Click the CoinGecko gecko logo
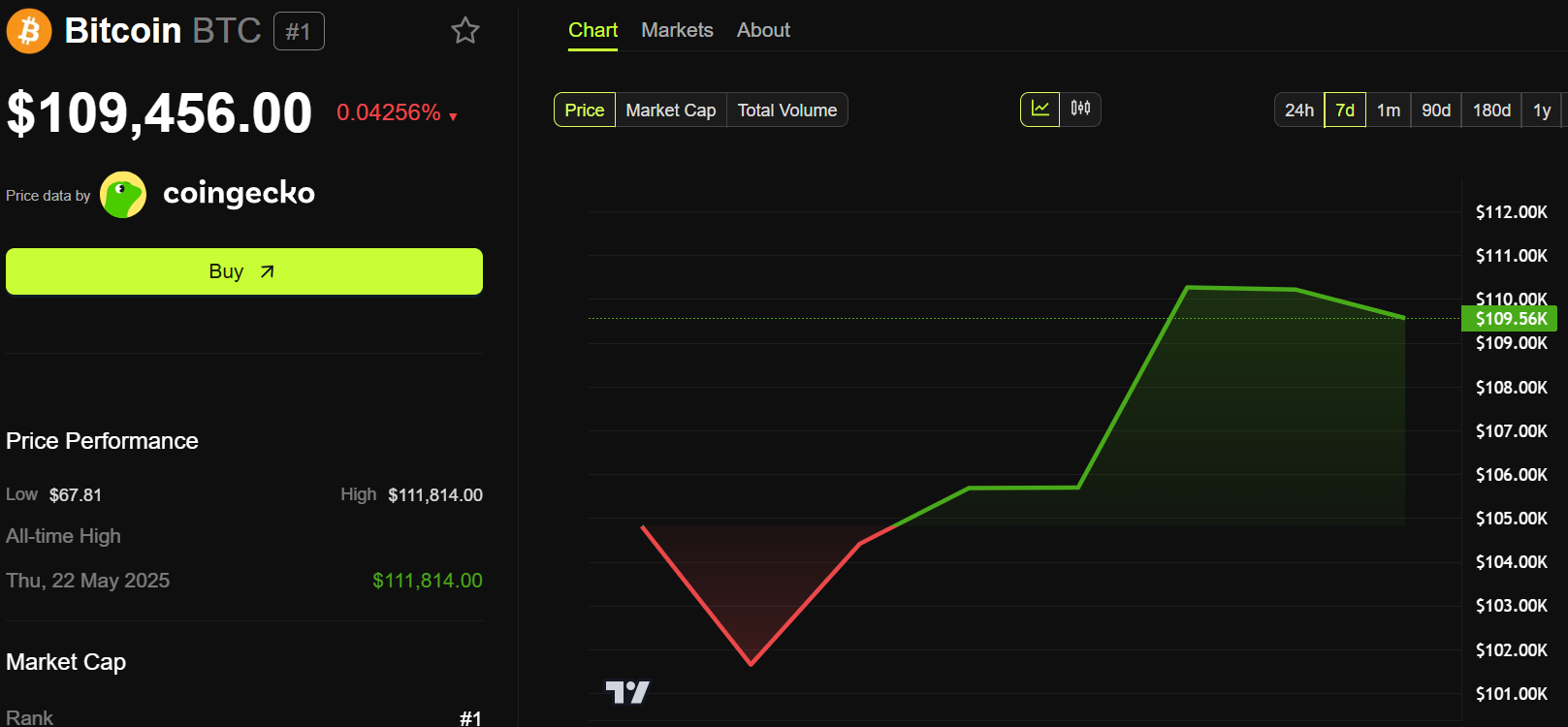The width and height of the screenshot is (1568, 727). coord(123,195)
